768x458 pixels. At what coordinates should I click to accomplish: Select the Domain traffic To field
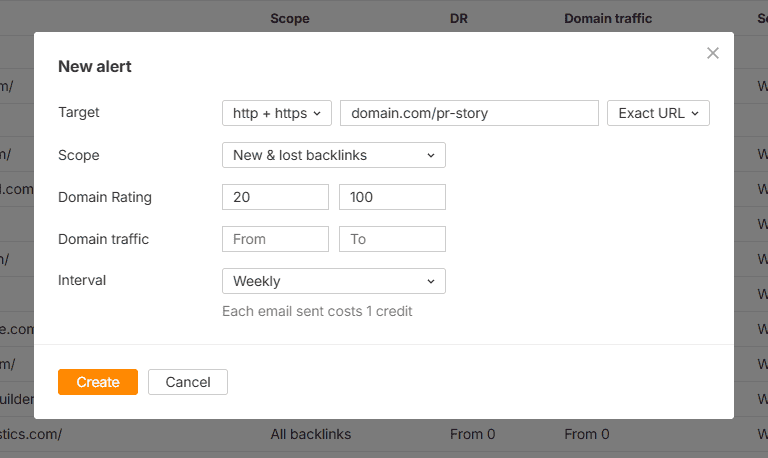(392, 239)
